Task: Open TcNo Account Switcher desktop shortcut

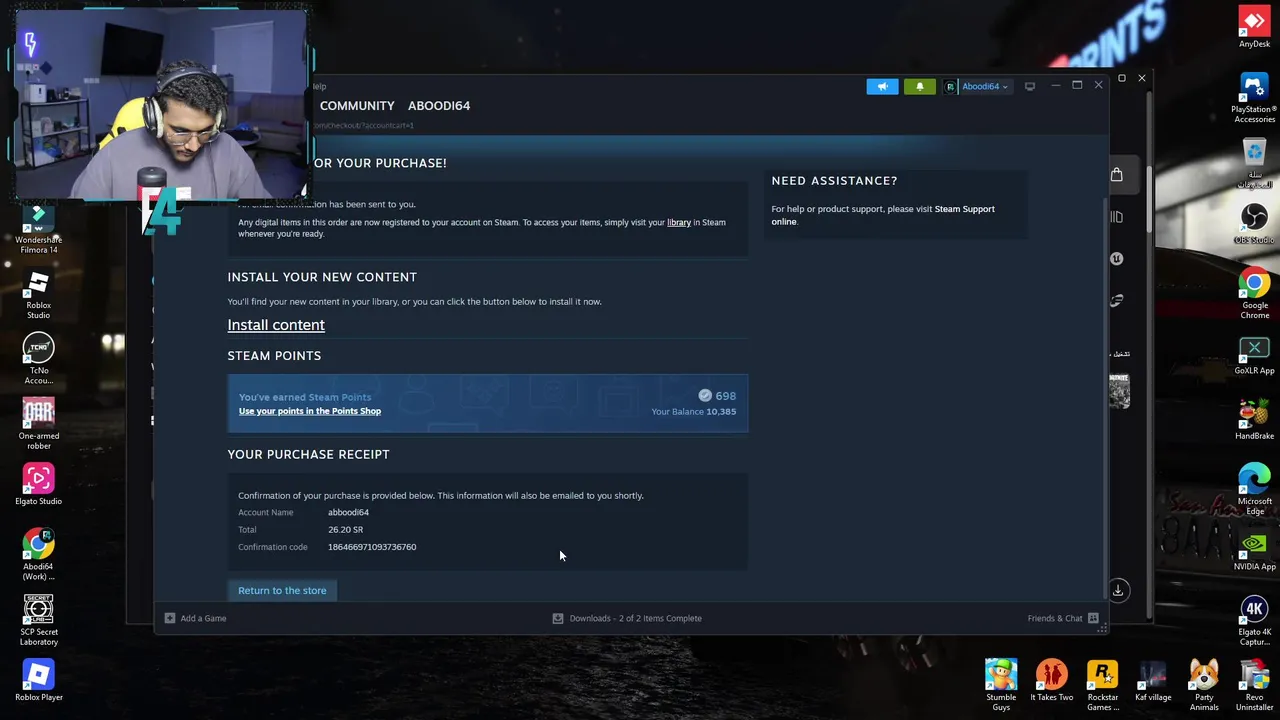Action: pos(38,359)
